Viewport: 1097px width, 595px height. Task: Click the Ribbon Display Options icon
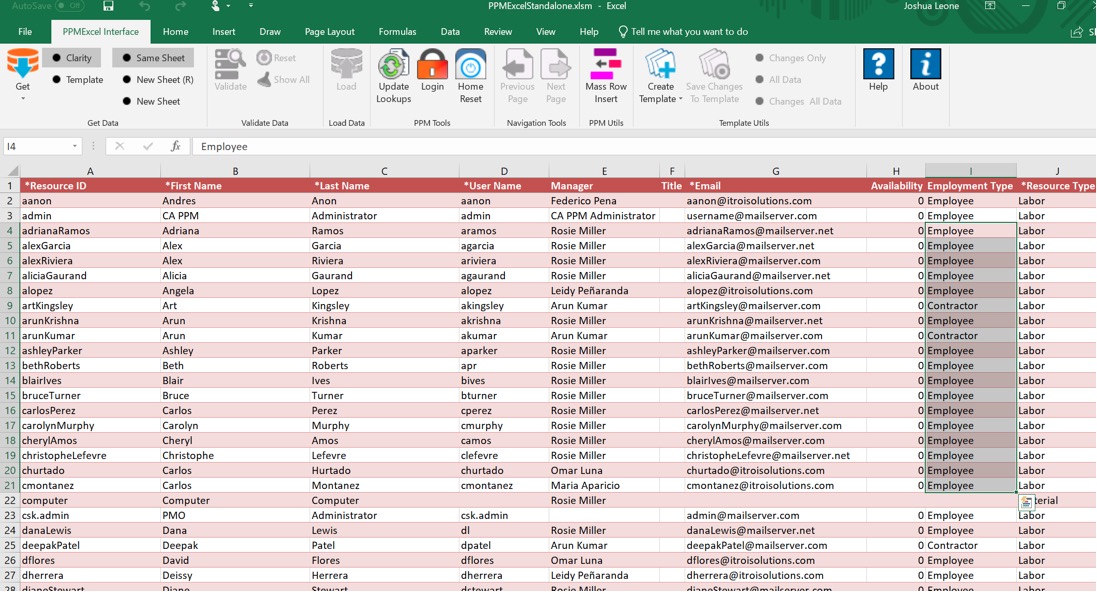click(990, 6)
